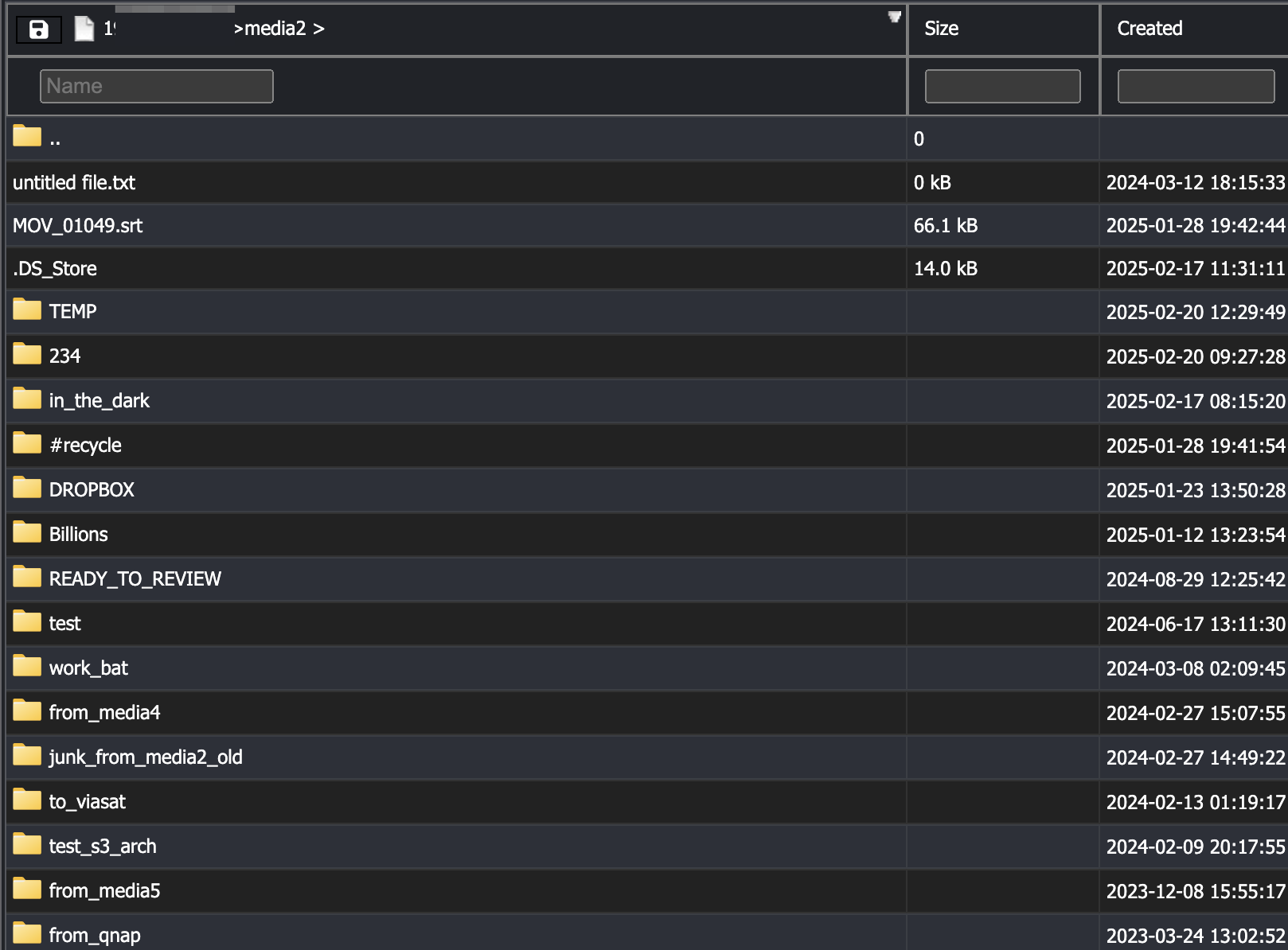Open the DROPBOX folder icon

tap(27, 487)
